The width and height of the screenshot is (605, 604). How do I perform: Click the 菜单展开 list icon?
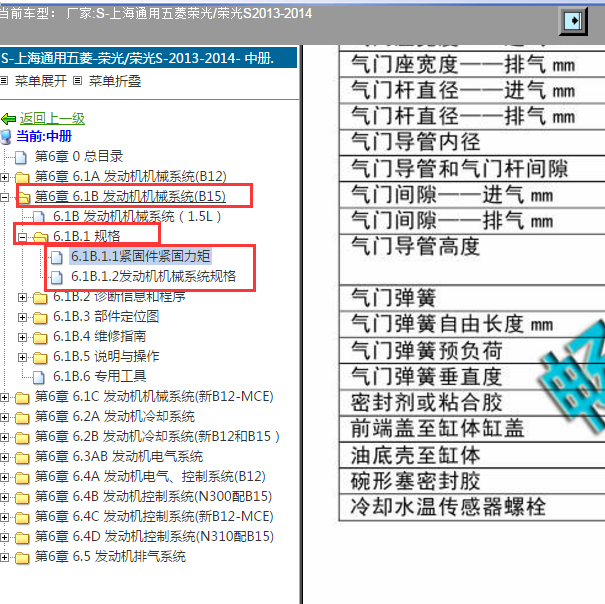pos(4,81)
